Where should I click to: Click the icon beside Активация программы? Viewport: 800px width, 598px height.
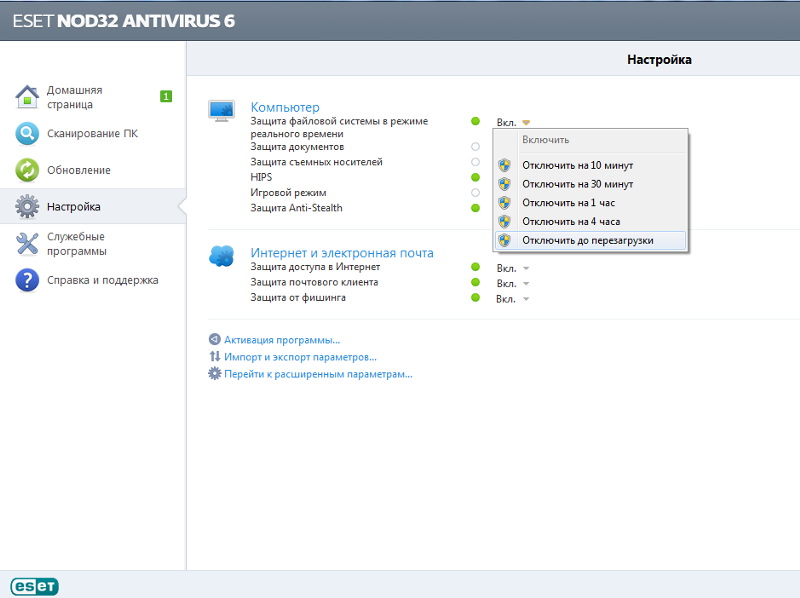(215, 339)
